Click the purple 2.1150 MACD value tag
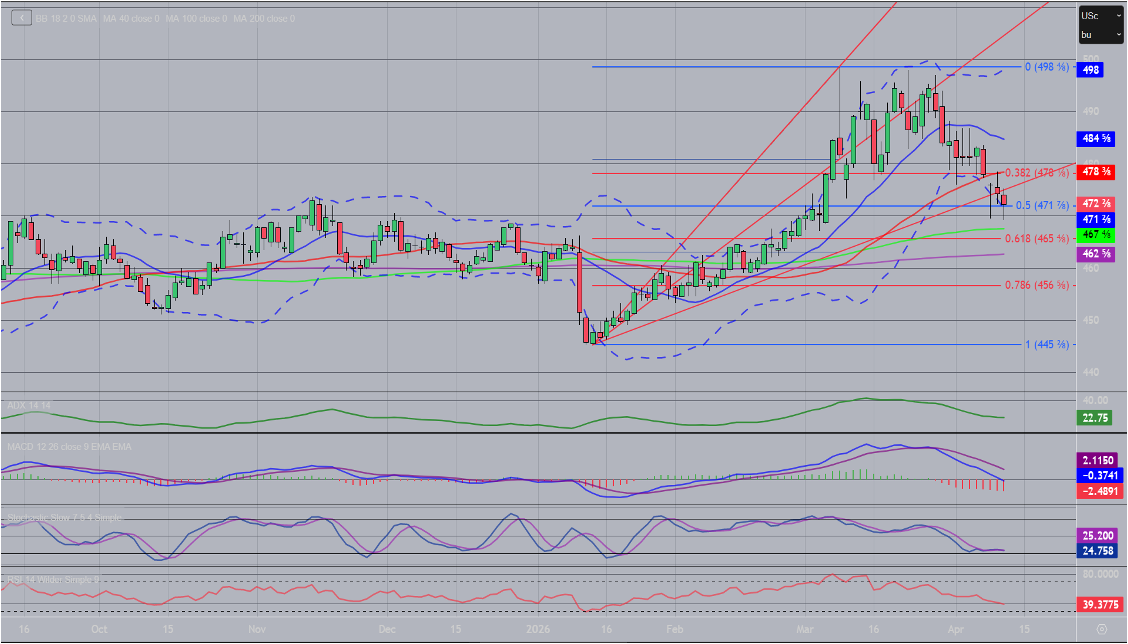The height and width of the screenshot is (644, 1128). (1094, 460)
